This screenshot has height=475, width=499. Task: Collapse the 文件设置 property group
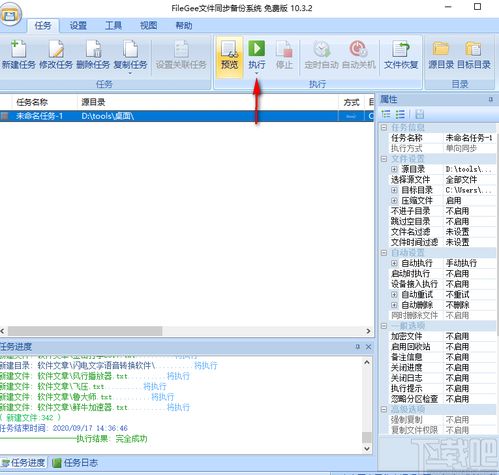(384, 159)
